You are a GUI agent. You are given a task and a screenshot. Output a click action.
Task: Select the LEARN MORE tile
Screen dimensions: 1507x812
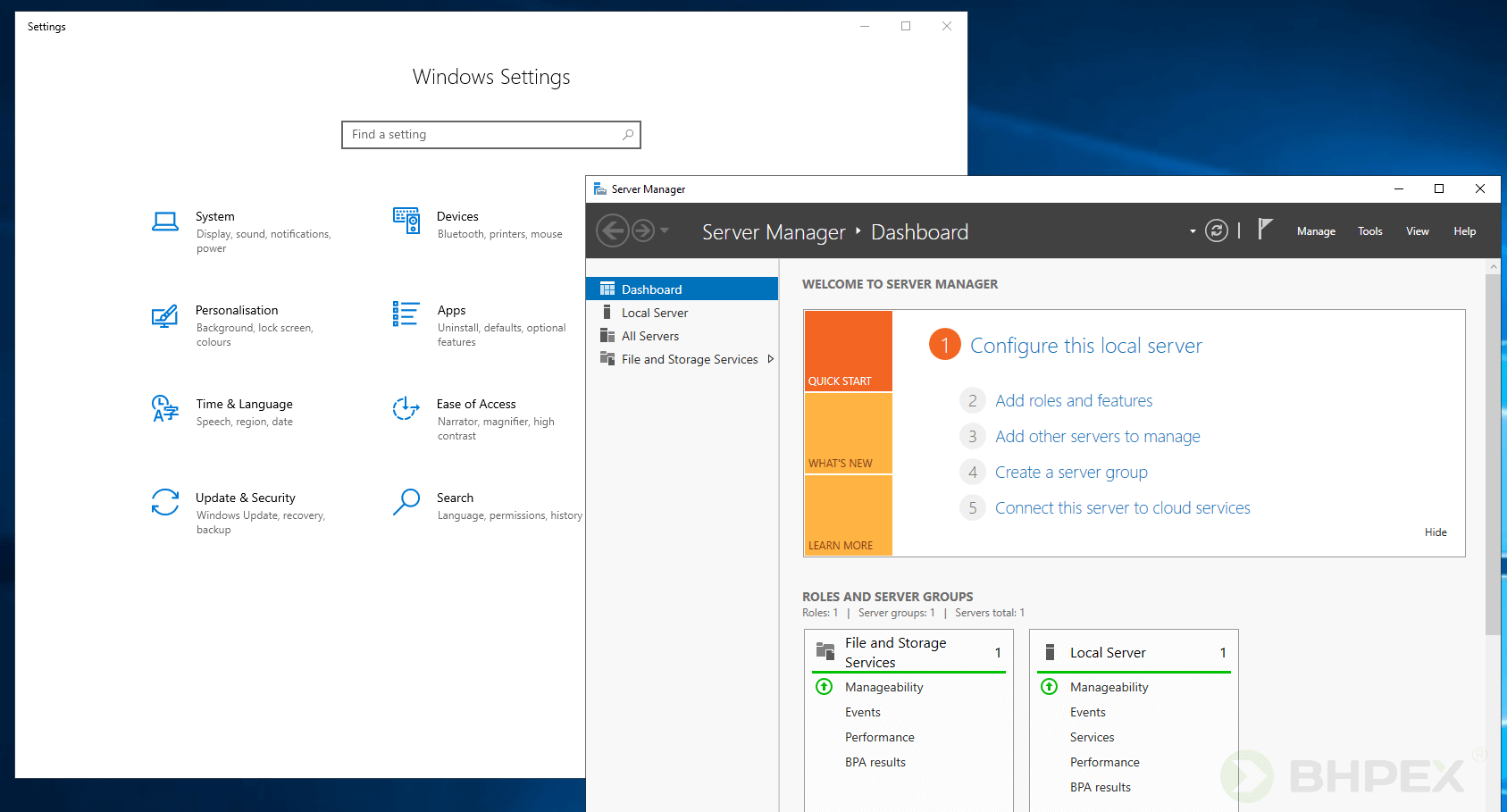pos(849,515)
